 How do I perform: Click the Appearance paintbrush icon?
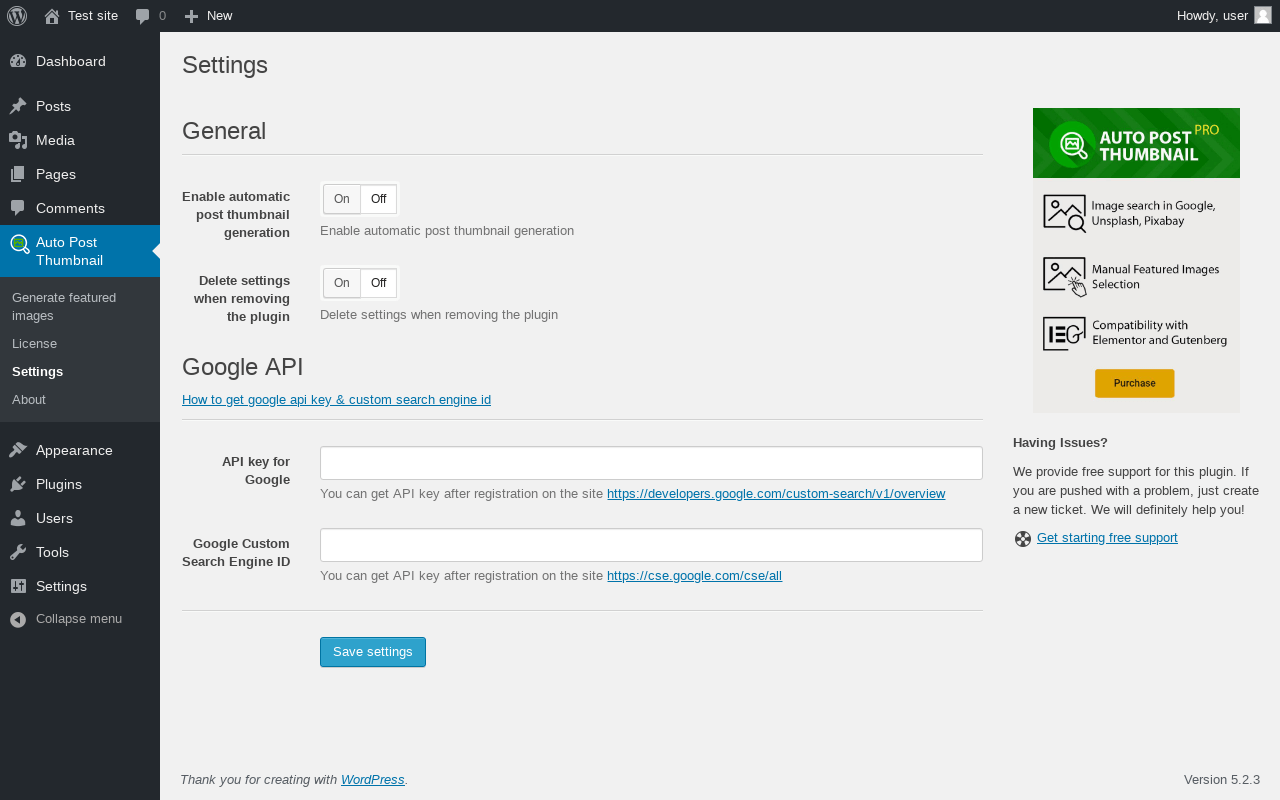click(x=18, y=450)
